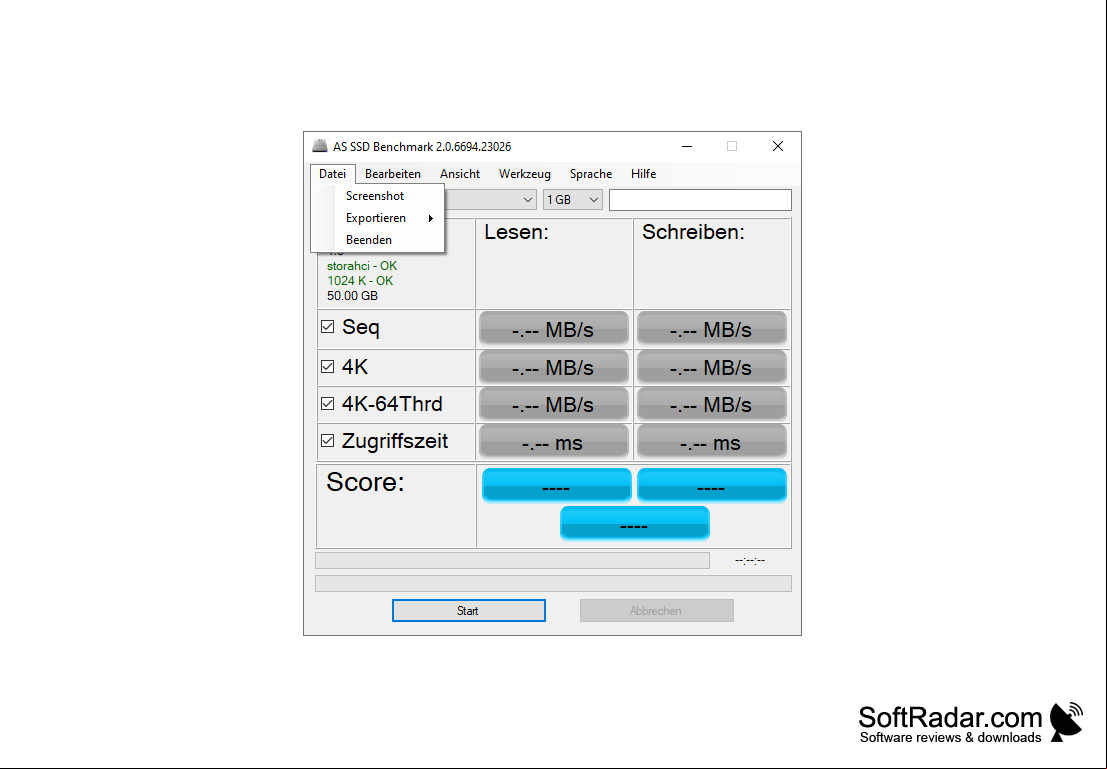Image resolution: width=1107 pixels, height=769 pixels.
Task: Open the Bearbeiten menu
Action: pyautogui.click(x=393, y=174)
